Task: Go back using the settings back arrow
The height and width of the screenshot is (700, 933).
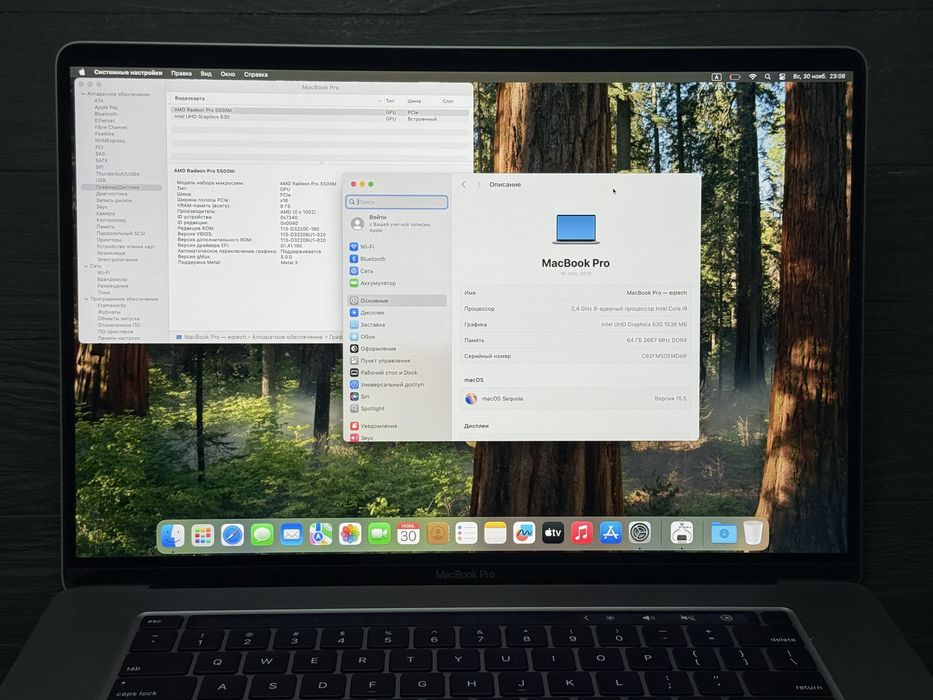Action: point(464,185)
